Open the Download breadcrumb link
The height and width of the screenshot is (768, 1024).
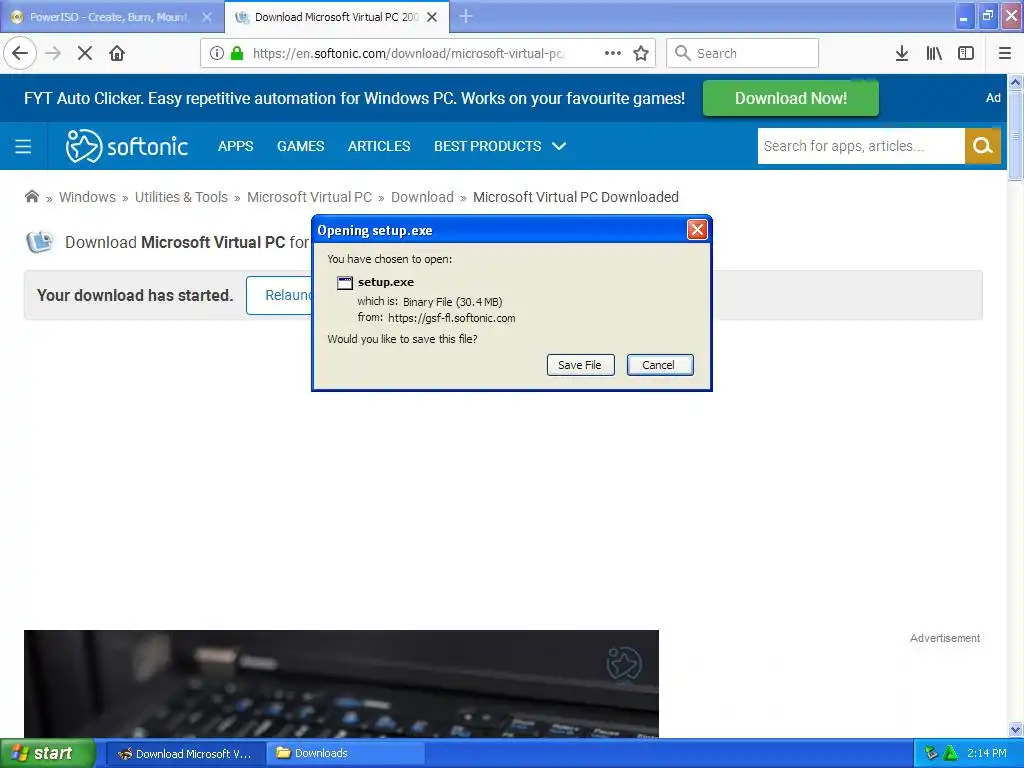pos(422,197)
